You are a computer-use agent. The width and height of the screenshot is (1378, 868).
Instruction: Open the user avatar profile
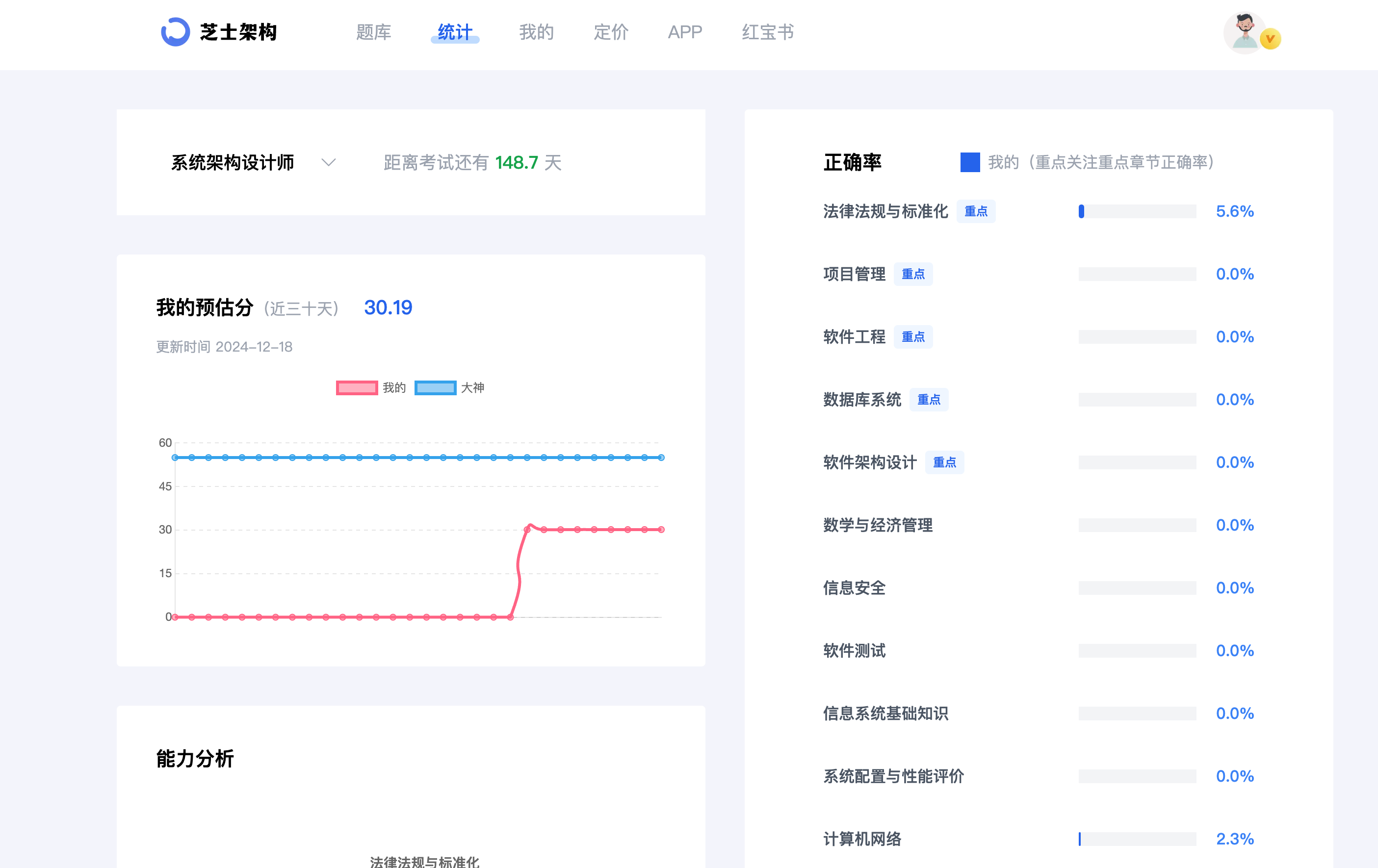coord(1244,33)
